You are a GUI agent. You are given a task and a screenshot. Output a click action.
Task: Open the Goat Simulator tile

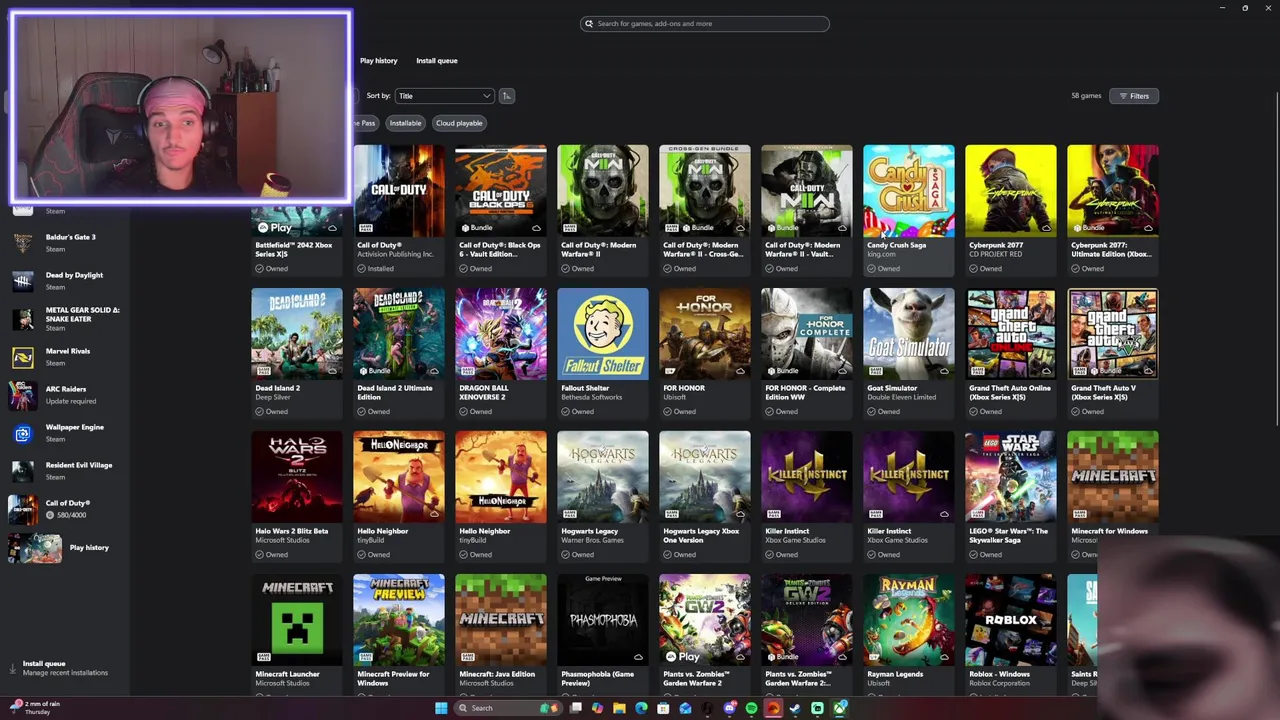[x=909, y=352]
